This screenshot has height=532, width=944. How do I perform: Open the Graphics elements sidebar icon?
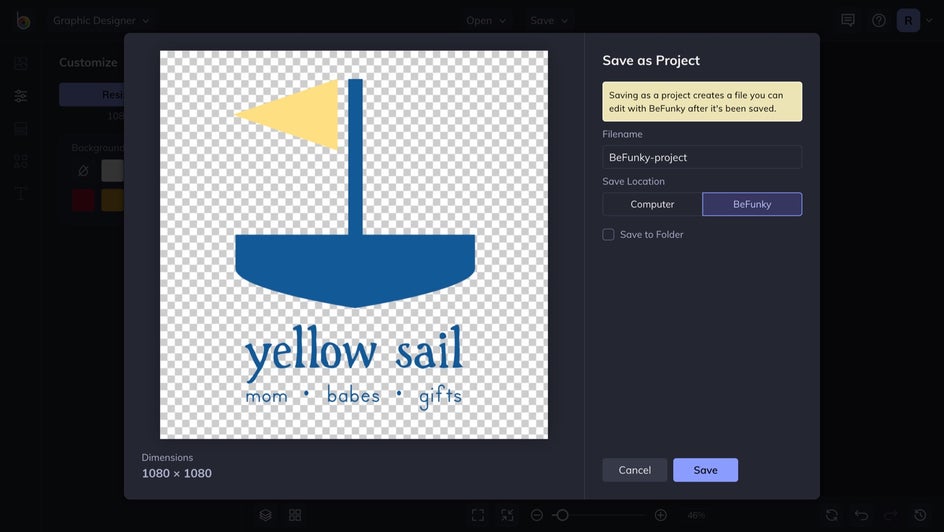click(21, 161)
